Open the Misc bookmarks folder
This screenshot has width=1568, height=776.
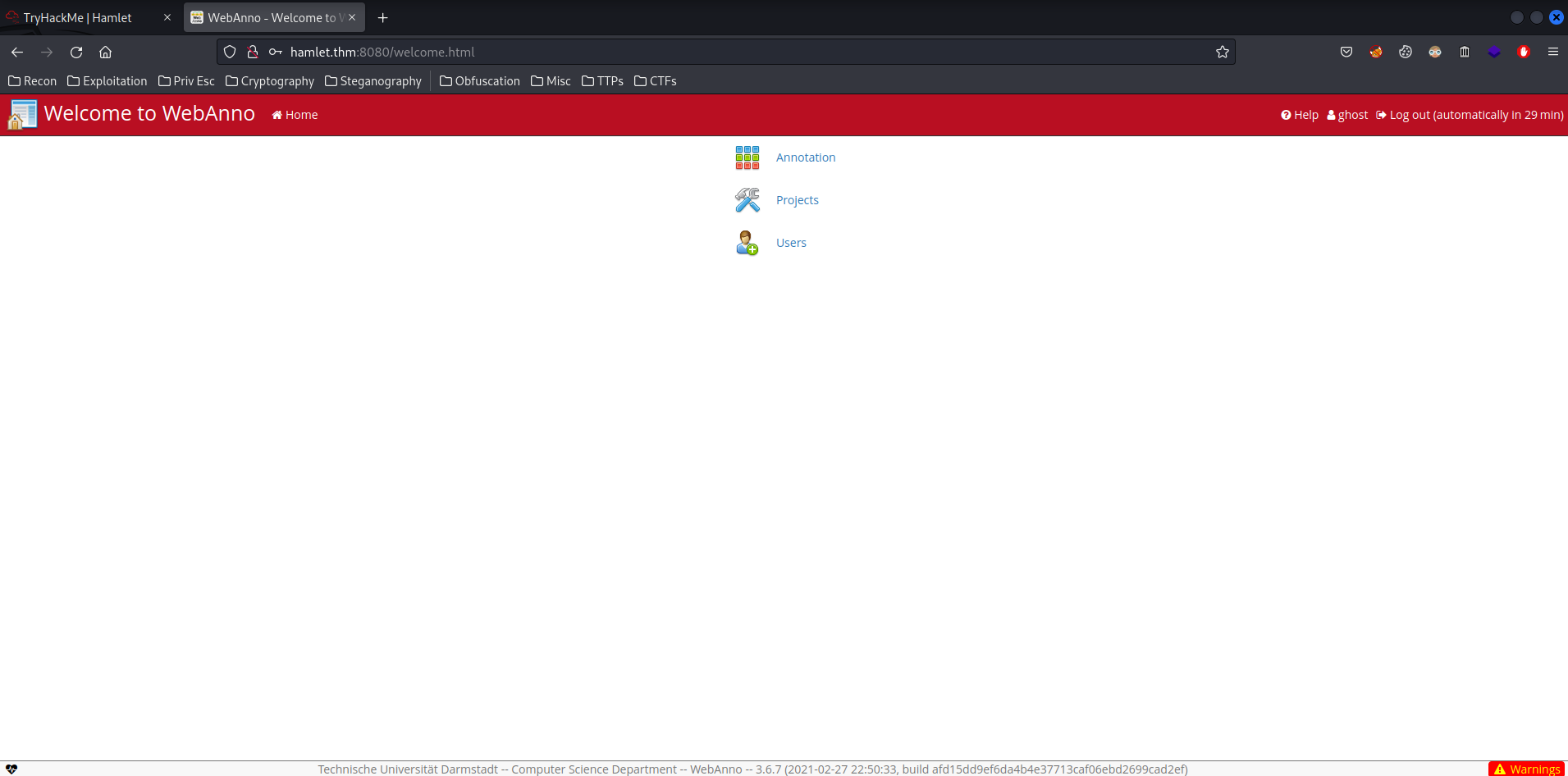[551, 81]
